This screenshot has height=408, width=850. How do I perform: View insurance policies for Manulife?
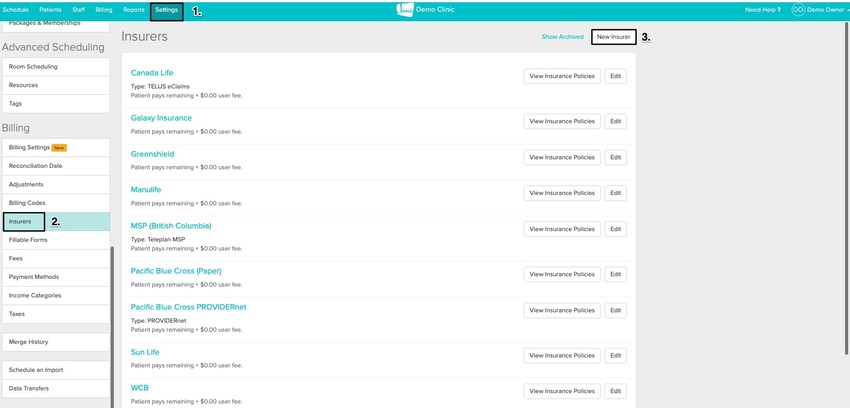562,193
